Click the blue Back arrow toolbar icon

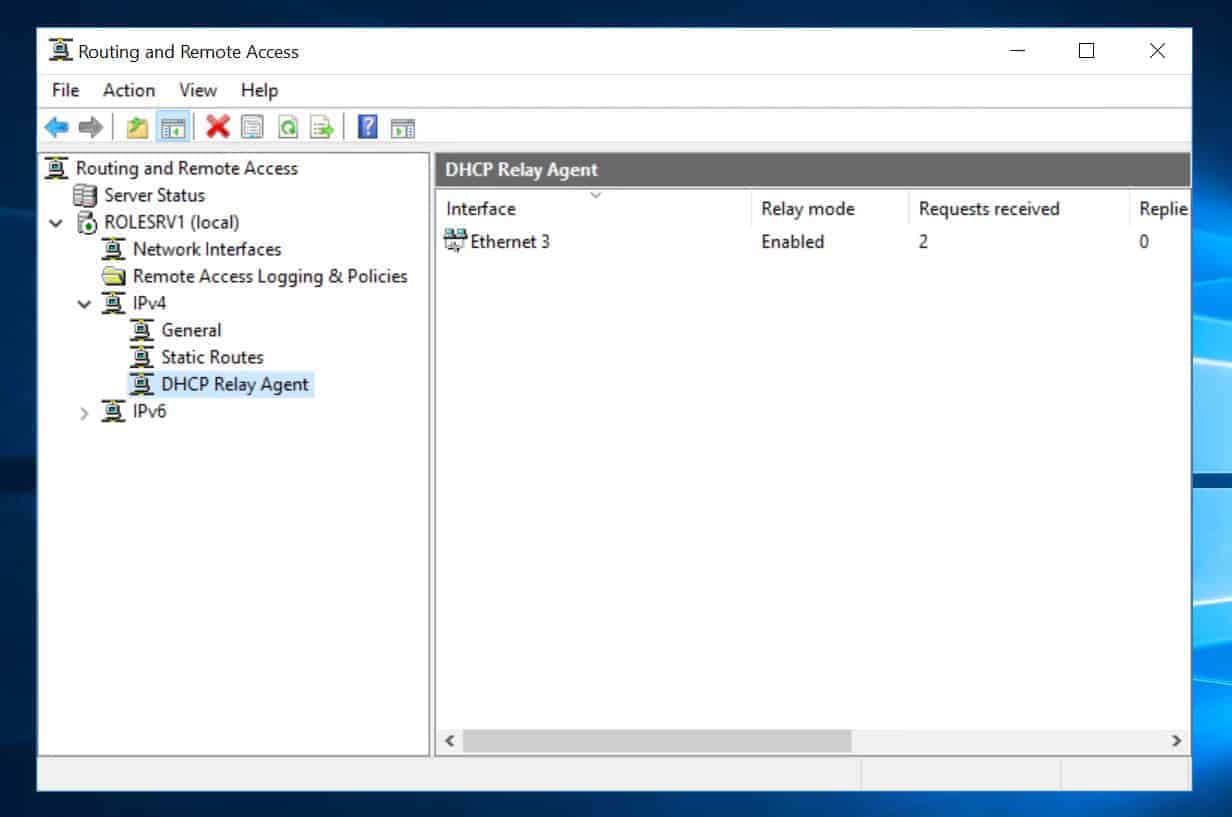[57, 127]
